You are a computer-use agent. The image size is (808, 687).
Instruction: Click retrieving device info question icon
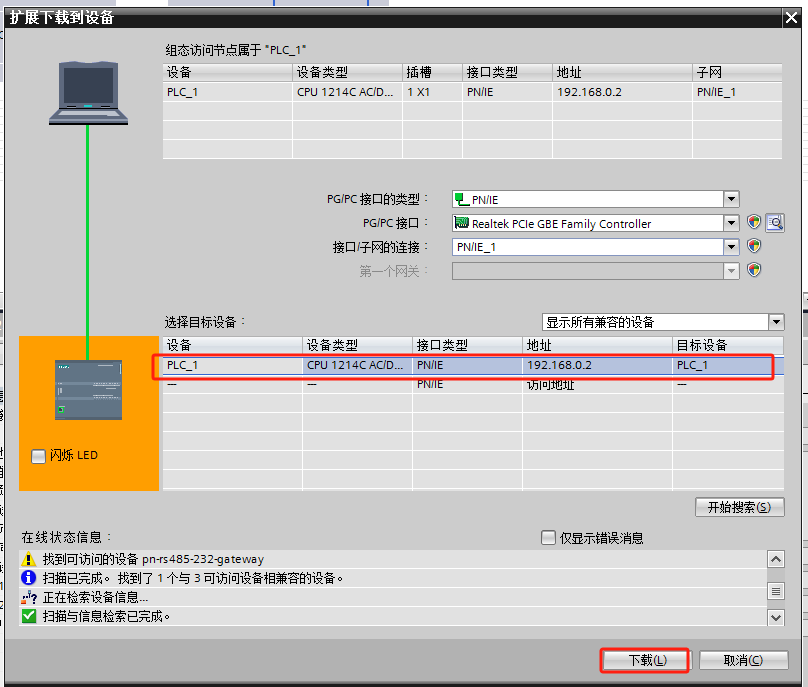pos(29,597)
